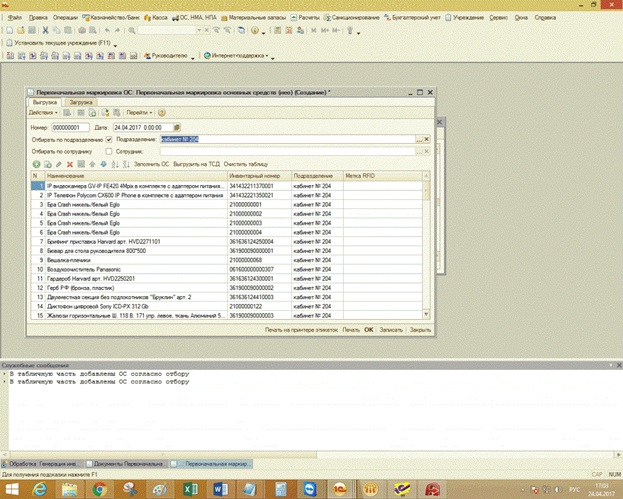Image resolution: width=623 pixels, height=499 pixels.
Task: Click the cut scissors icon in toolbar
Action: [45, 30]
